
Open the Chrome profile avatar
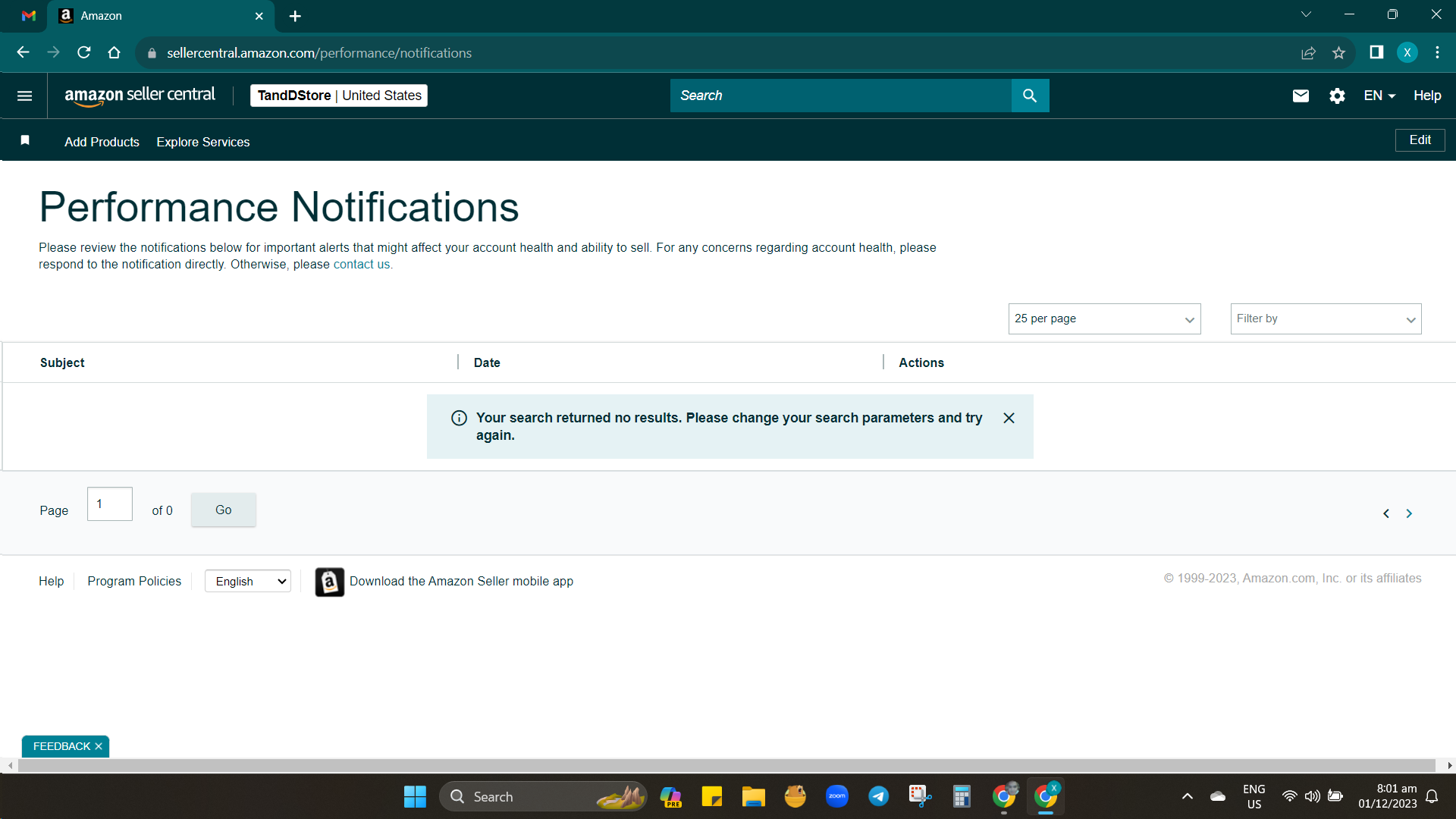point(1407,52)
